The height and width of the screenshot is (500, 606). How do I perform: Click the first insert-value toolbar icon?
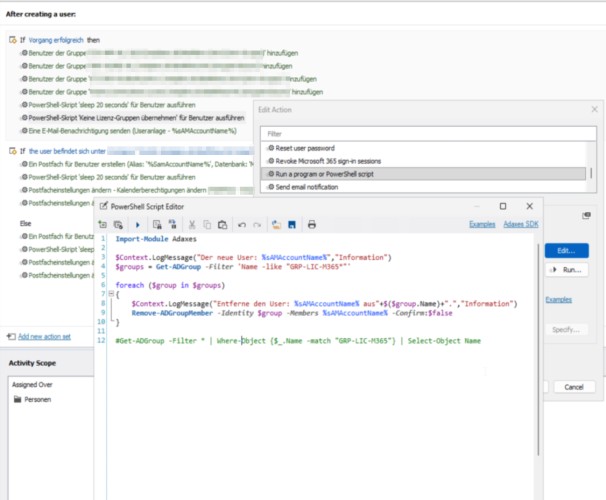tap(103, 224)
